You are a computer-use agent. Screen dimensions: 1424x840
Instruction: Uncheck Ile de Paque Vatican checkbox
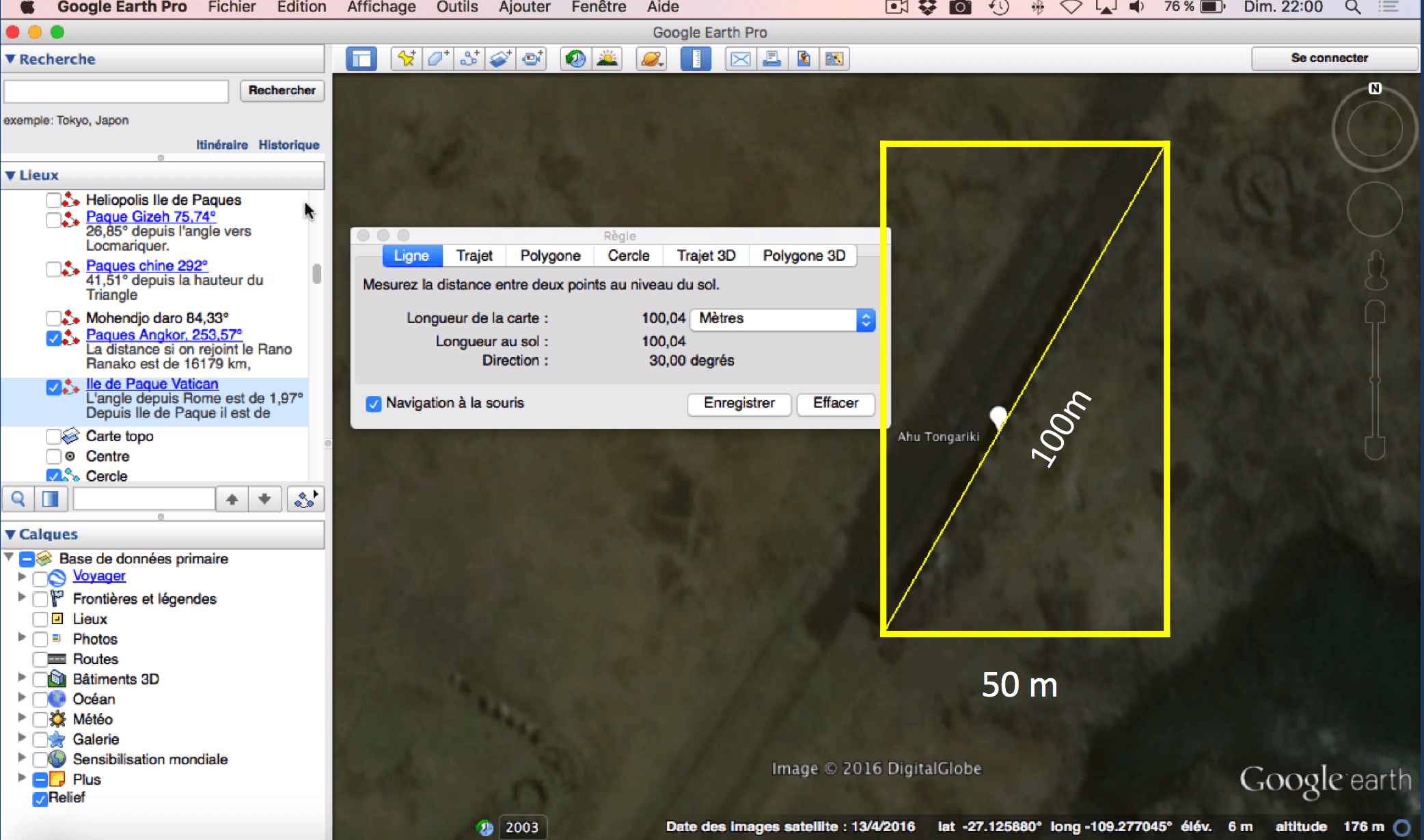53,387
